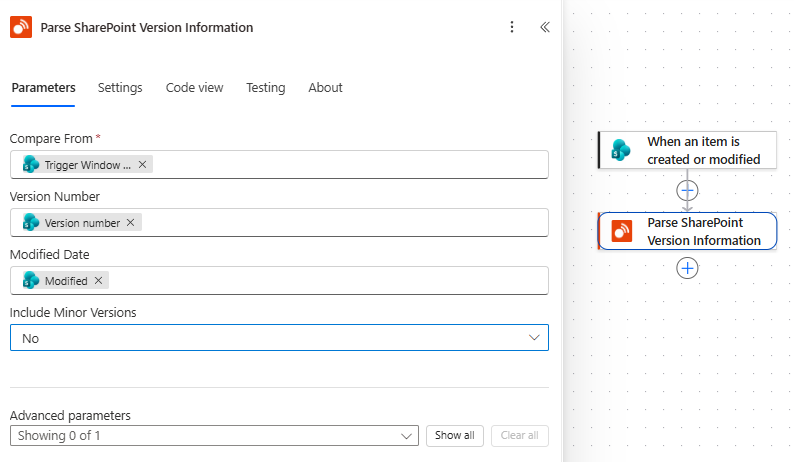The image size is (794, 462).
Task: Click the Advanced parameters label
Action: (70, 415)
